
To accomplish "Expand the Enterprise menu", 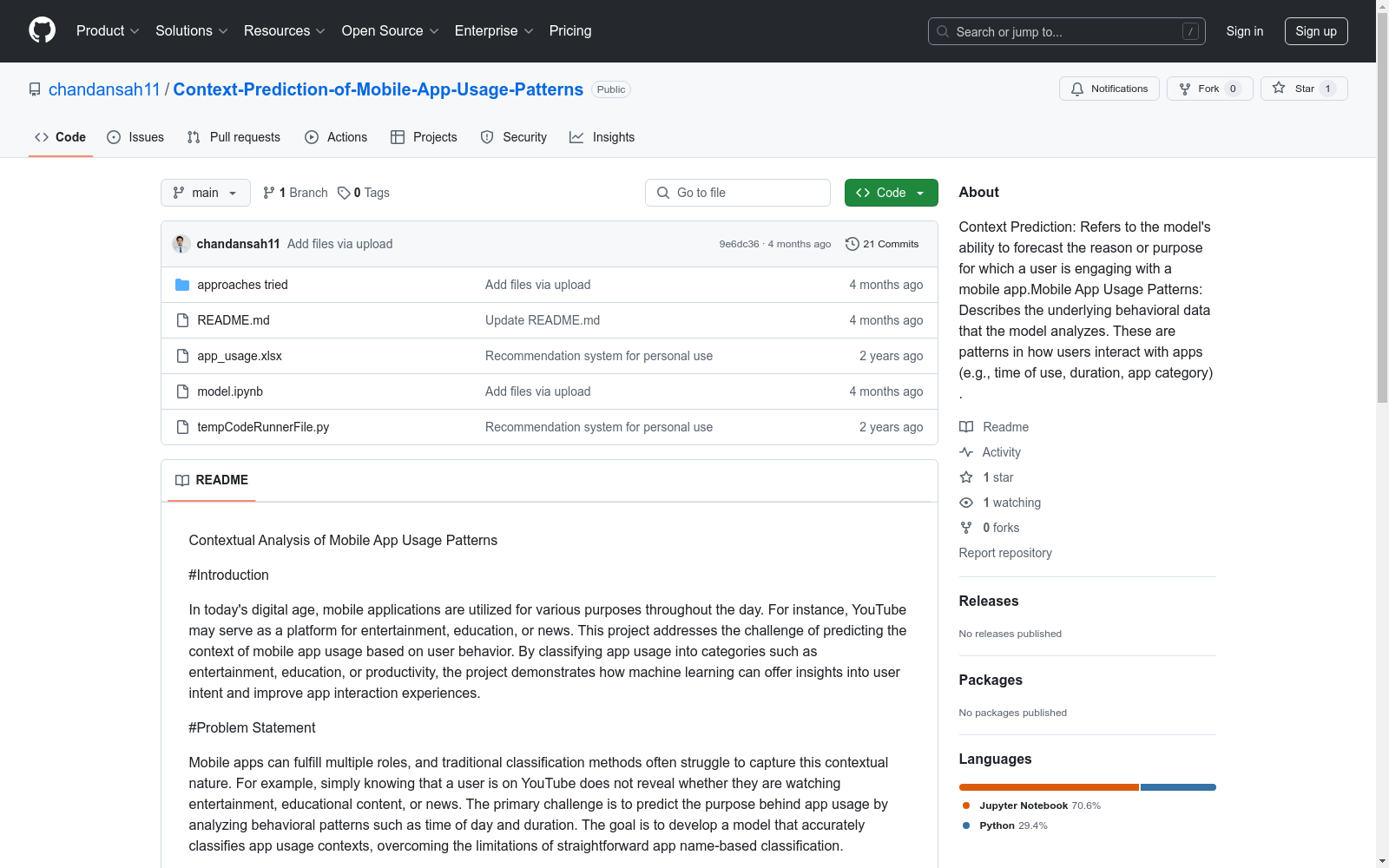I will click(494, 30).
